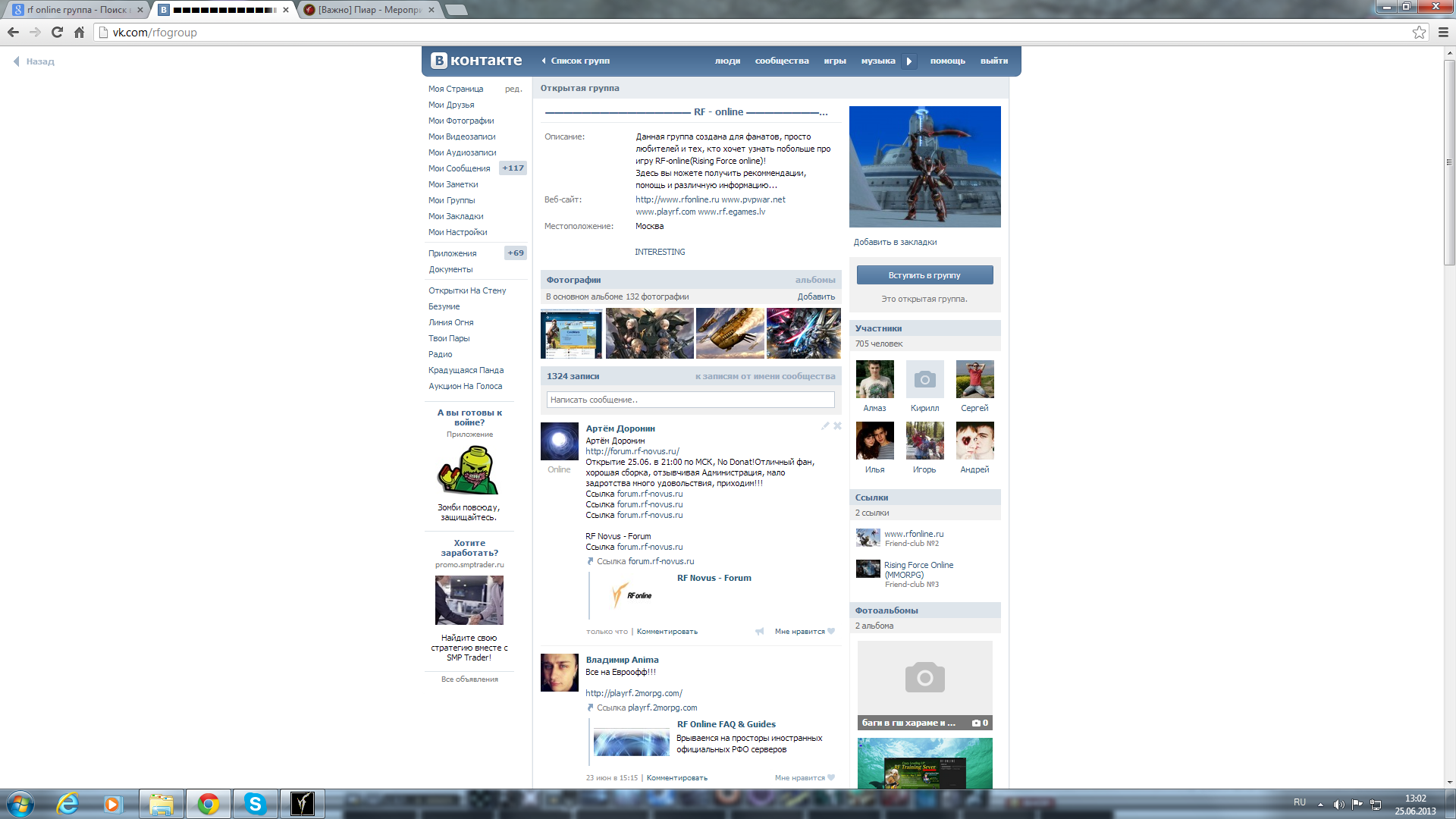Close the 'rf online группа' tab
The image size is (1456, 819).
coord(140,10)
